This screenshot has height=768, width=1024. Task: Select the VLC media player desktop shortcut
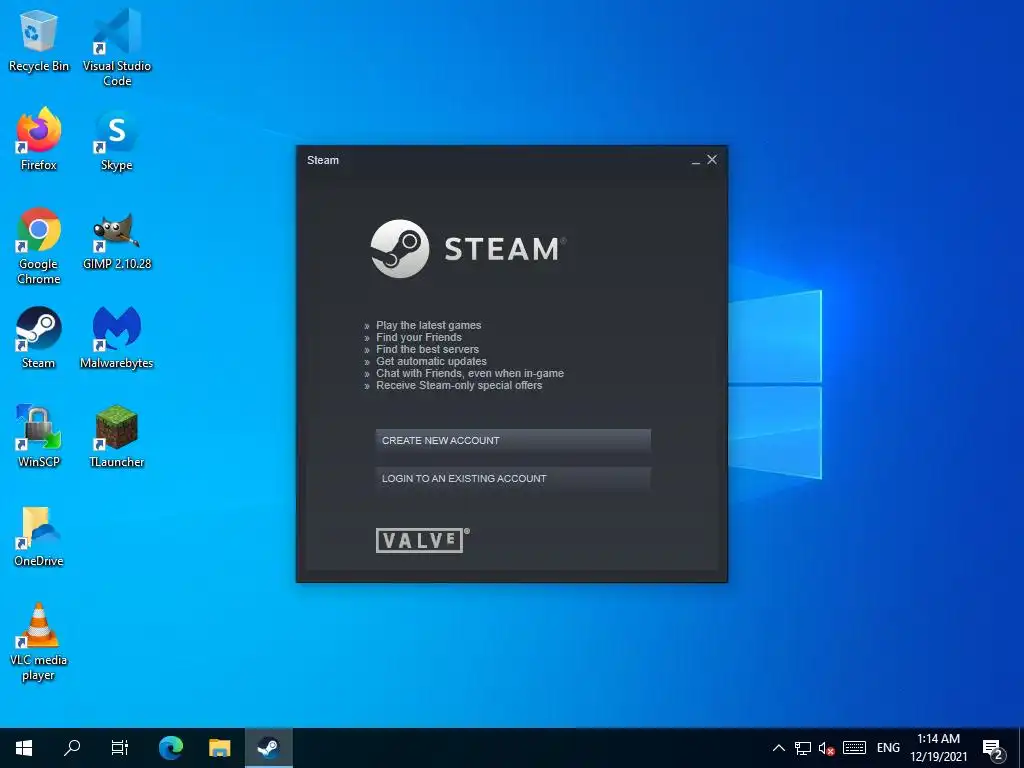[x=39, y=641]
